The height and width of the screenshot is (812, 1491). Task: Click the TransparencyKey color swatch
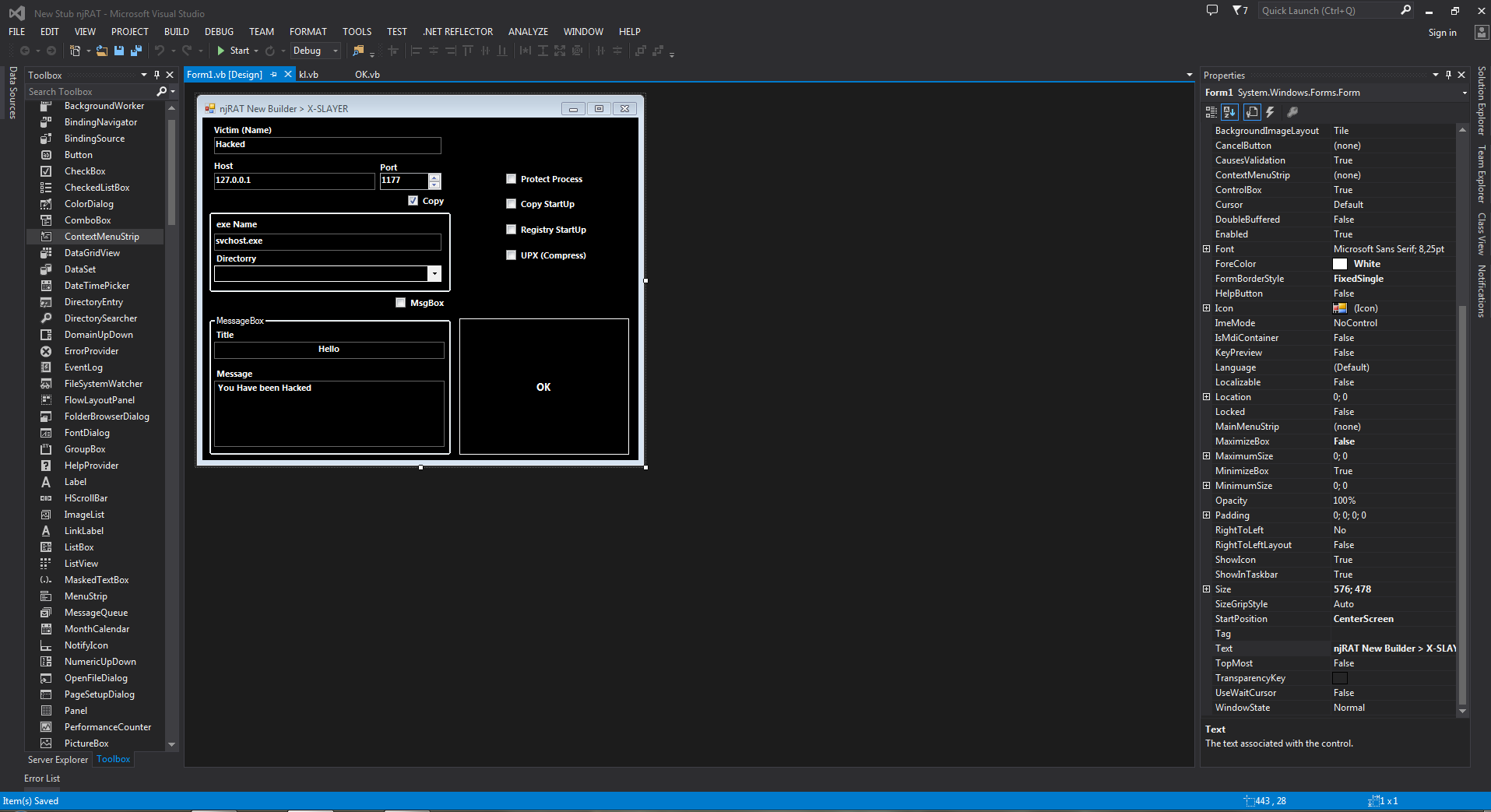[x=1340, y=678]
